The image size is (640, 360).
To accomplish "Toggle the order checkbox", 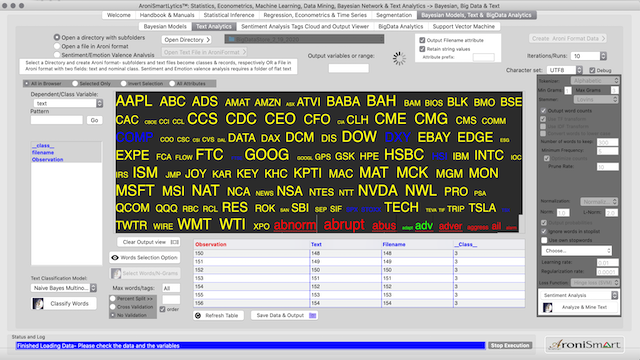I will (163, 309).
